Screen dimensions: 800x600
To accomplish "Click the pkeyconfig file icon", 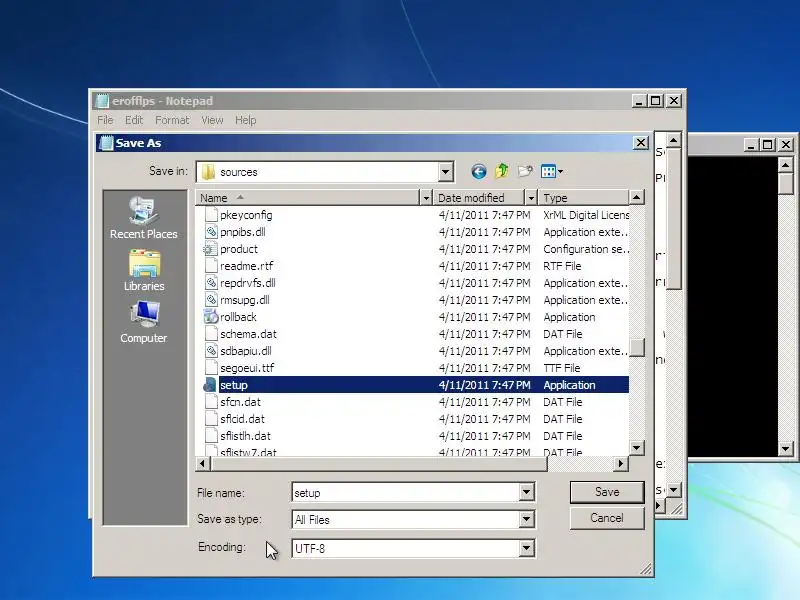I will (x=211, y=215).
